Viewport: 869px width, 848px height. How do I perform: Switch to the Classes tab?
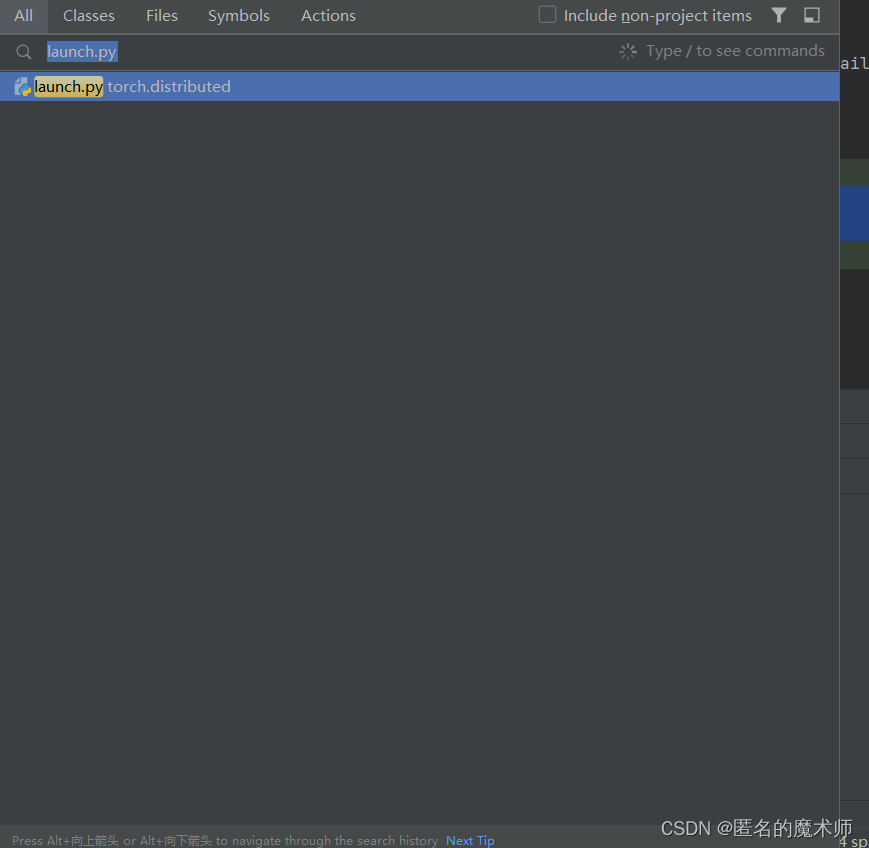click(88, 15)
